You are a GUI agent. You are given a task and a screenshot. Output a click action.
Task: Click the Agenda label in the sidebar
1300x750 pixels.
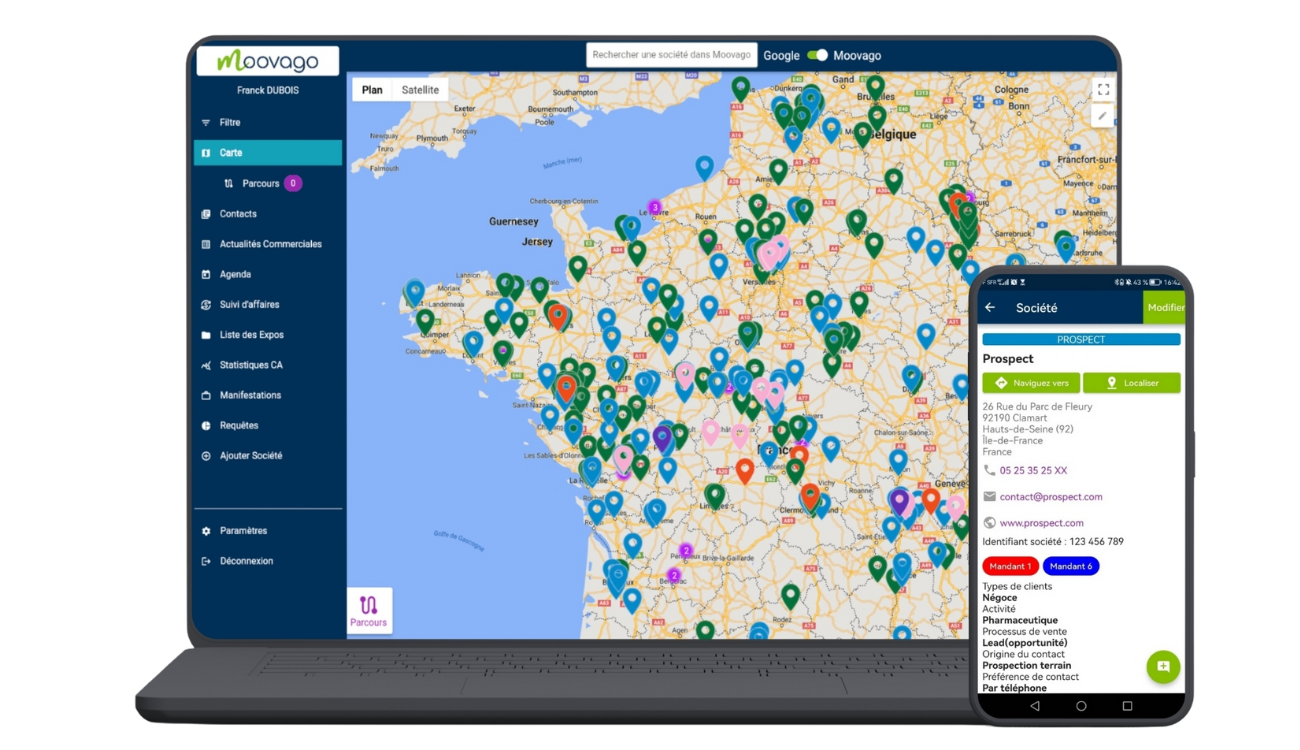coord(235,274)
